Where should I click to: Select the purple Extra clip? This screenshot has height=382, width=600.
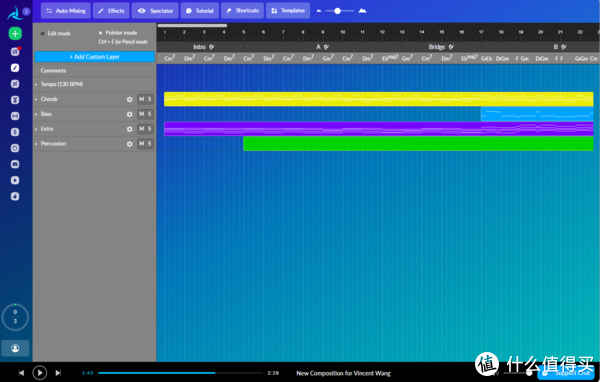coord(378,129)
